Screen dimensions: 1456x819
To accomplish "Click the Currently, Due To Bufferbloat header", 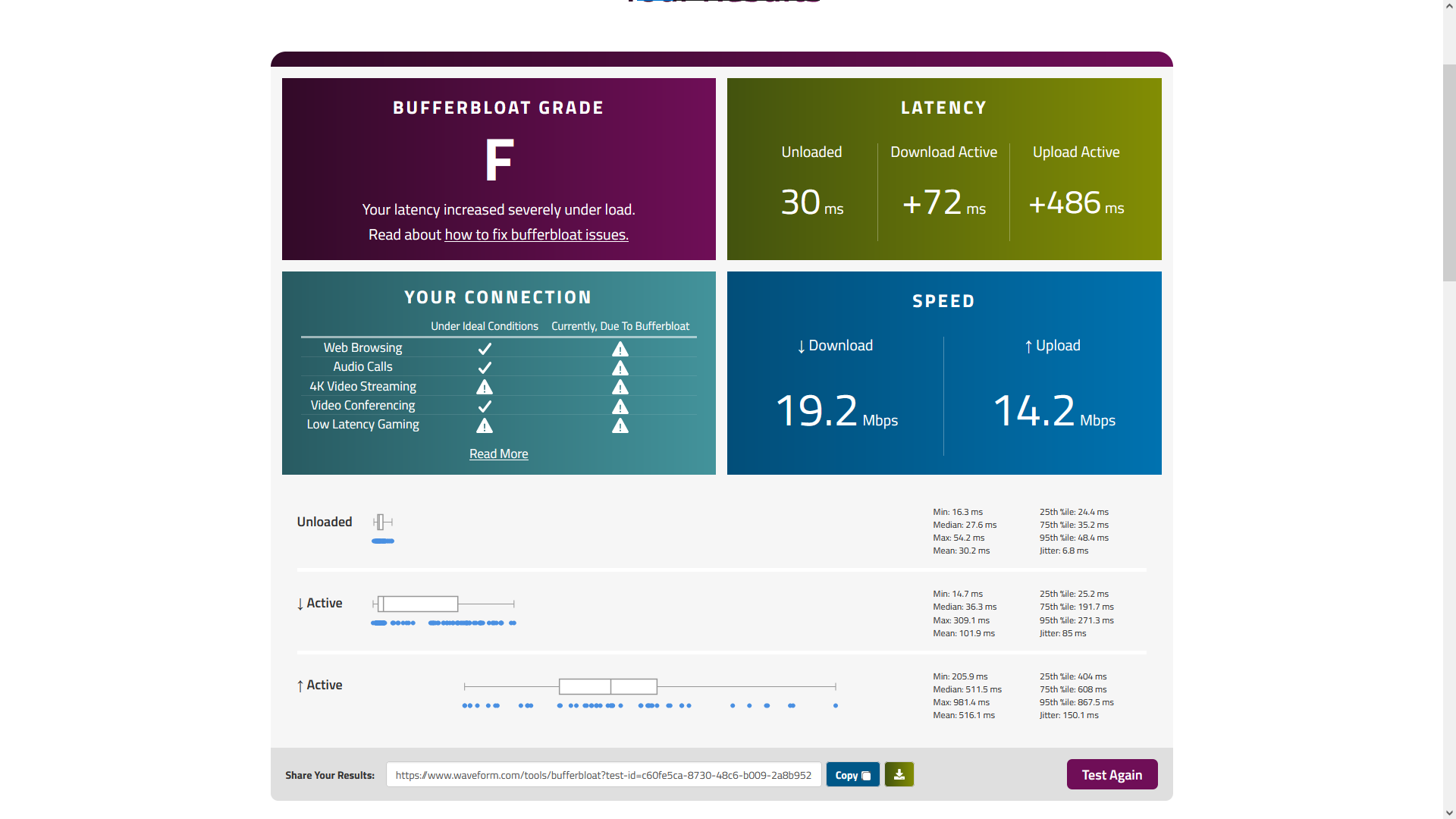I will click(620, 326).
